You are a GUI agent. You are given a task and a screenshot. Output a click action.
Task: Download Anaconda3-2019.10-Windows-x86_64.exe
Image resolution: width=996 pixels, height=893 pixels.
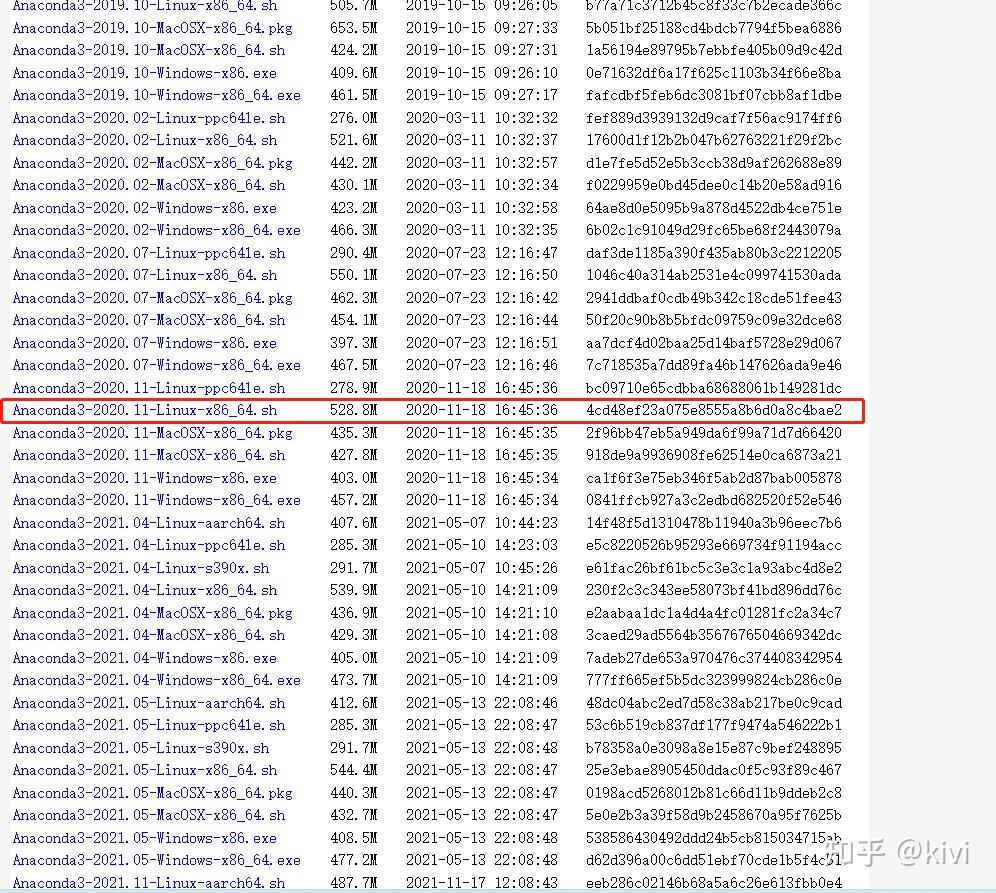tap(156, 95)
